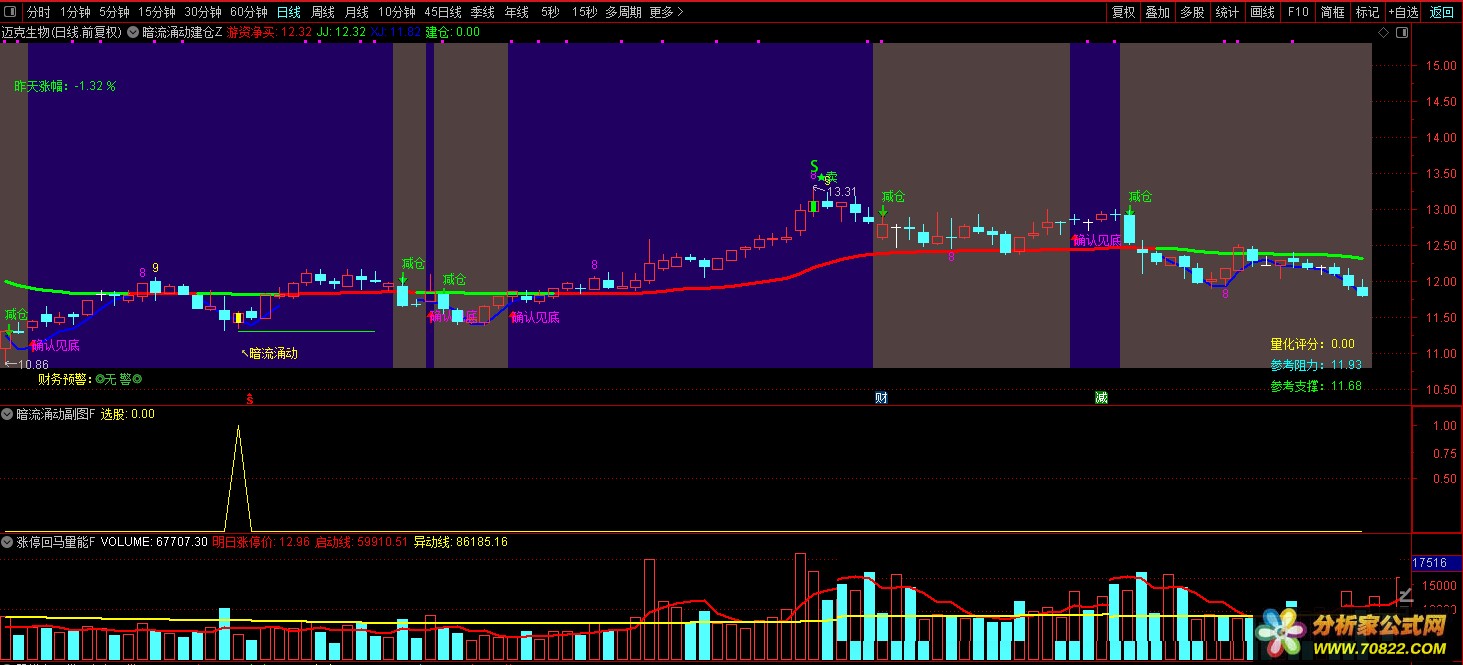The width and height of the screenshot is (1463, 665).
Task: Click the 13.31 high price label
Action: pyautogui.click(x=843, y=192)
